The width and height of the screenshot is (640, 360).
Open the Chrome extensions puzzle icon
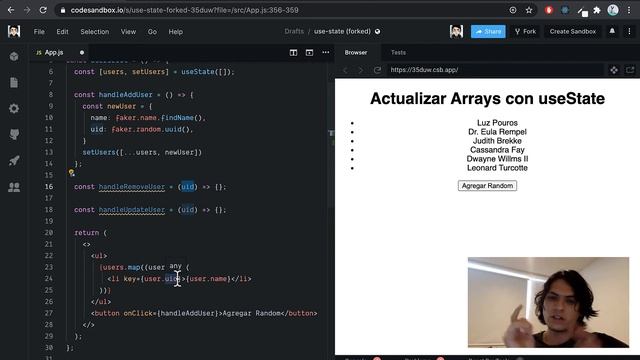597,10
